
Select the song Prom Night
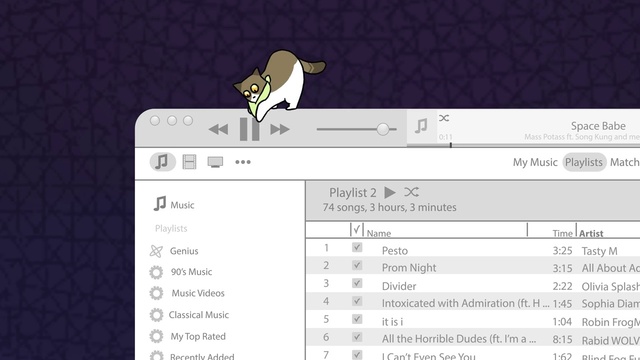coord(409,268)
